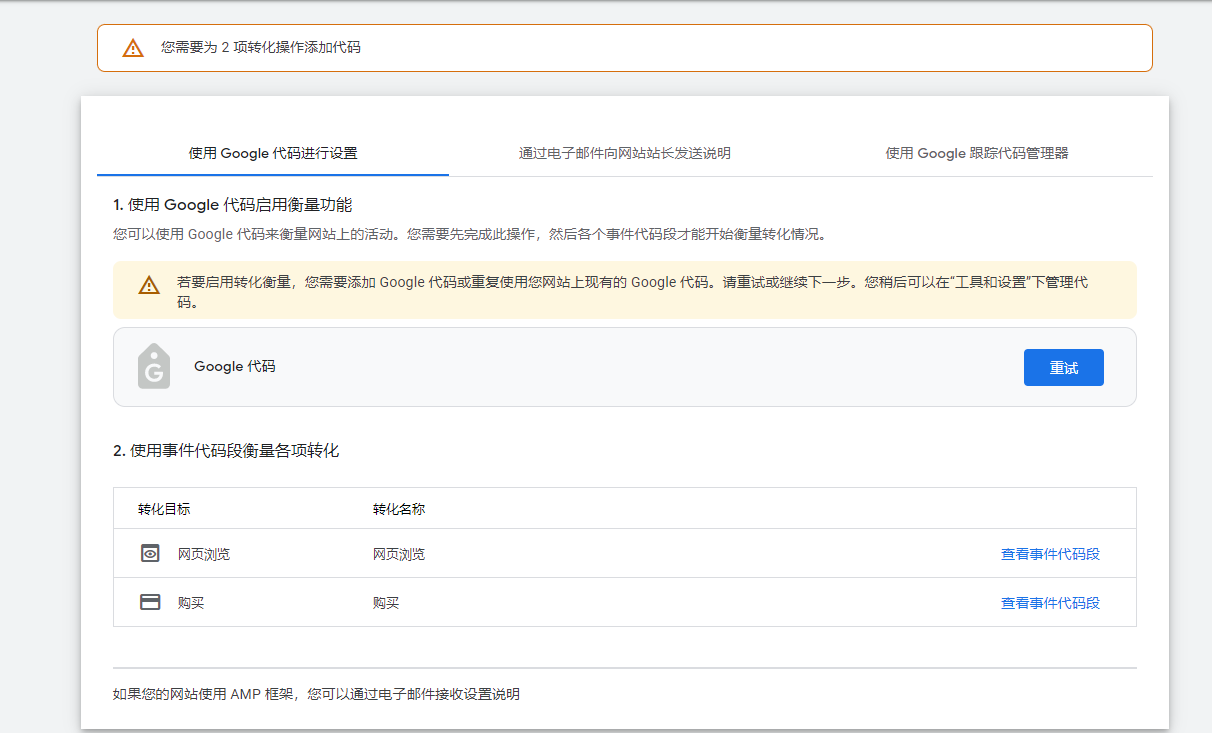Viewport: 1212px width, 733px height.
Task: Click the grey Google tag icon
Action: pos(153,366)
